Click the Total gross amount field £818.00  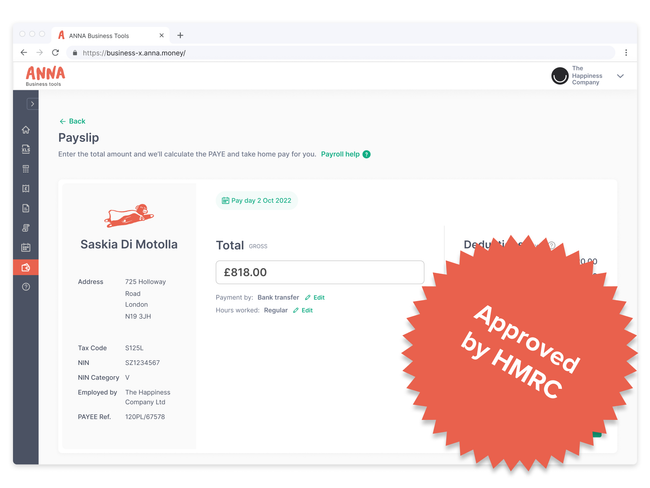(x=320, y=272)
